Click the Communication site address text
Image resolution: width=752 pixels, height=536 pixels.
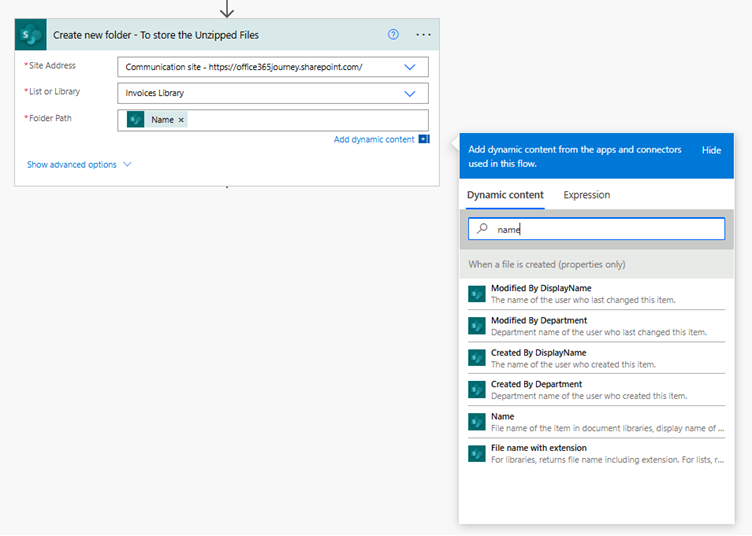click(244, 67)
